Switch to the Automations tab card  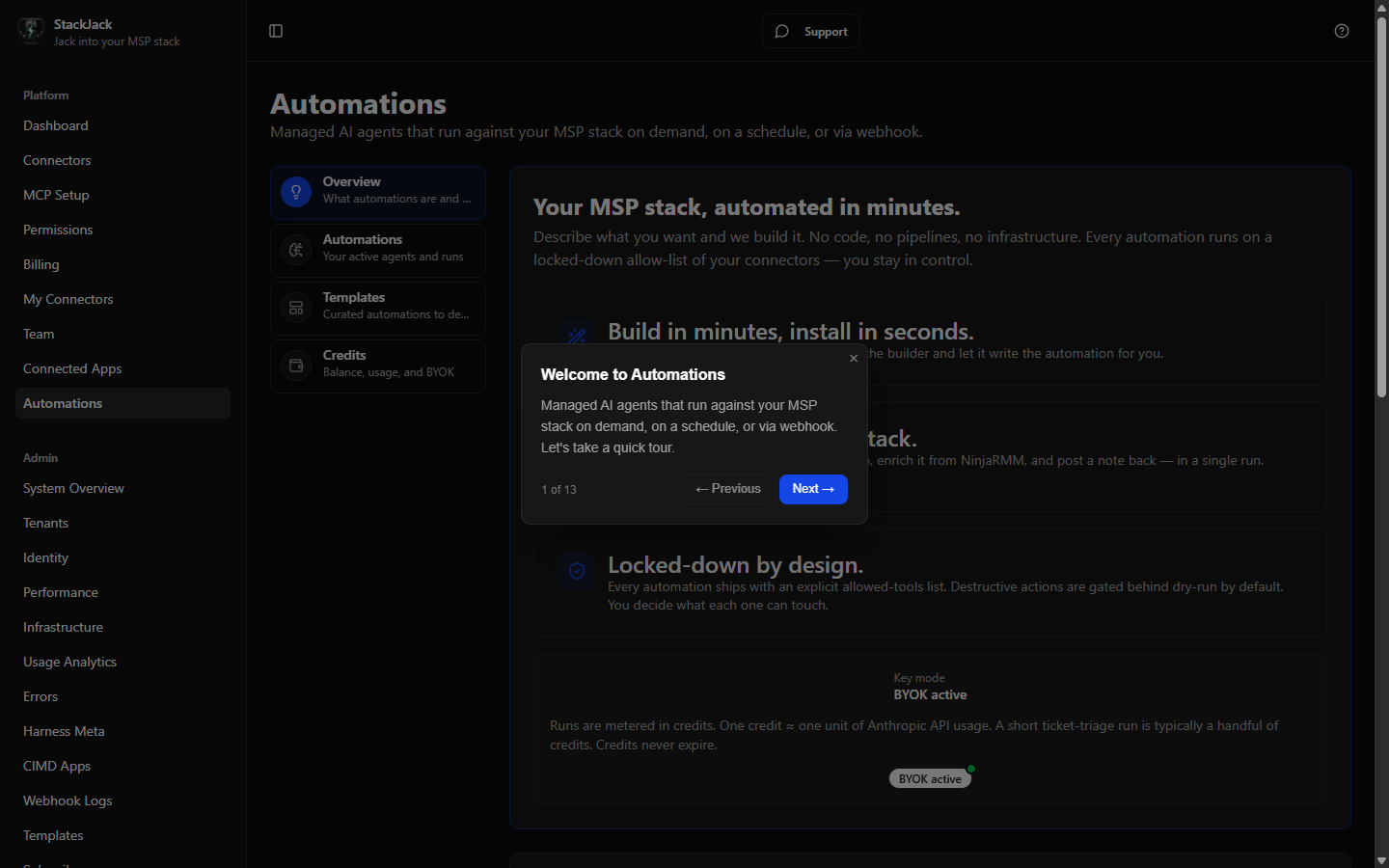pos(378,250)
